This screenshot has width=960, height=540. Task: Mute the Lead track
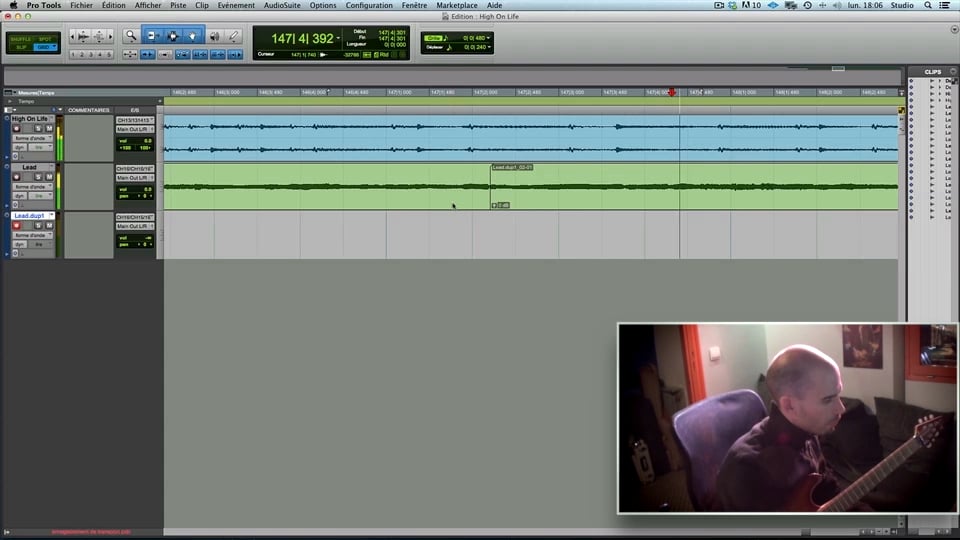click(x=49, y=177)
